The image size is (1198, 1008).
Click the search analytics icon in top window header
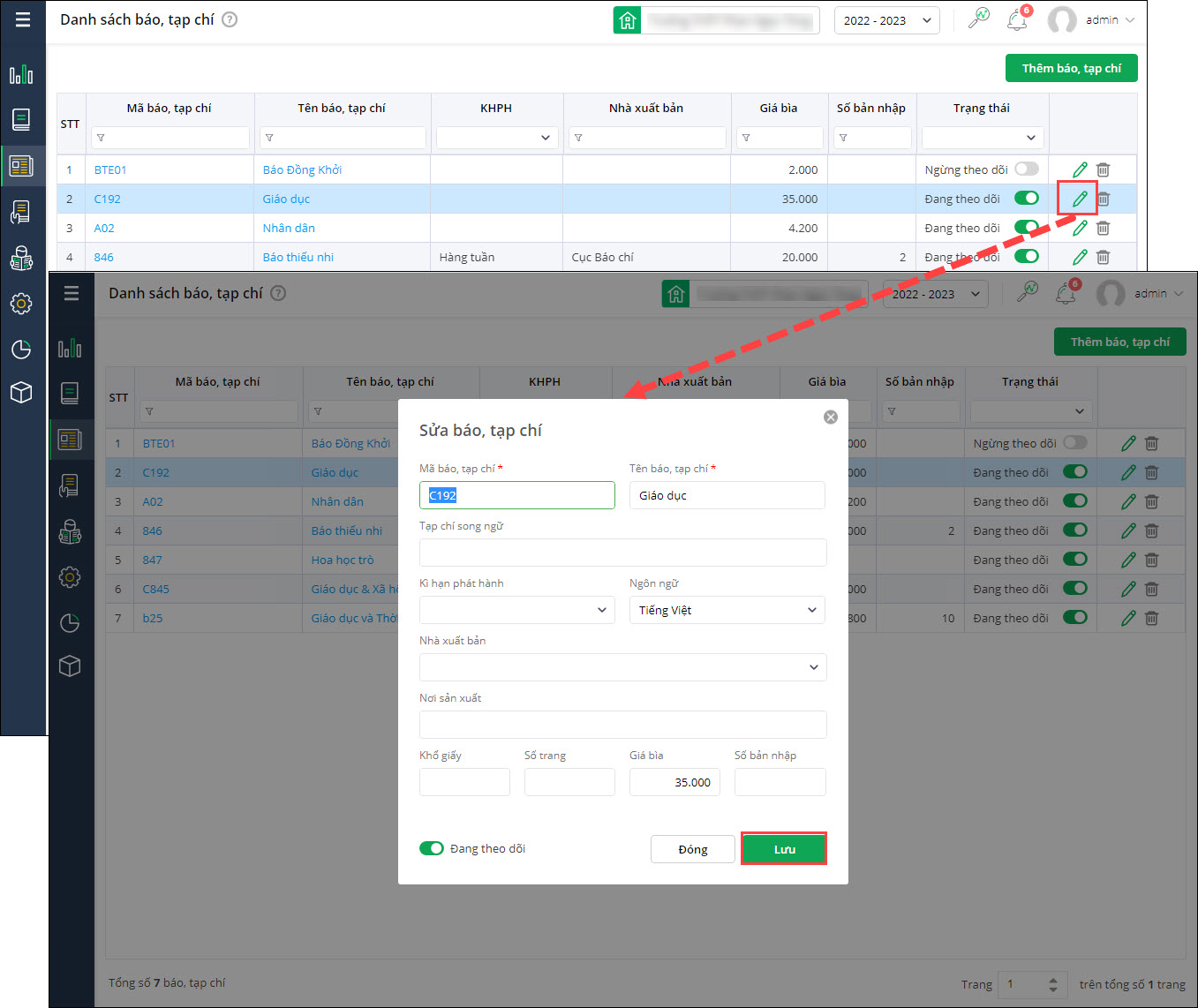coord(978,19)
